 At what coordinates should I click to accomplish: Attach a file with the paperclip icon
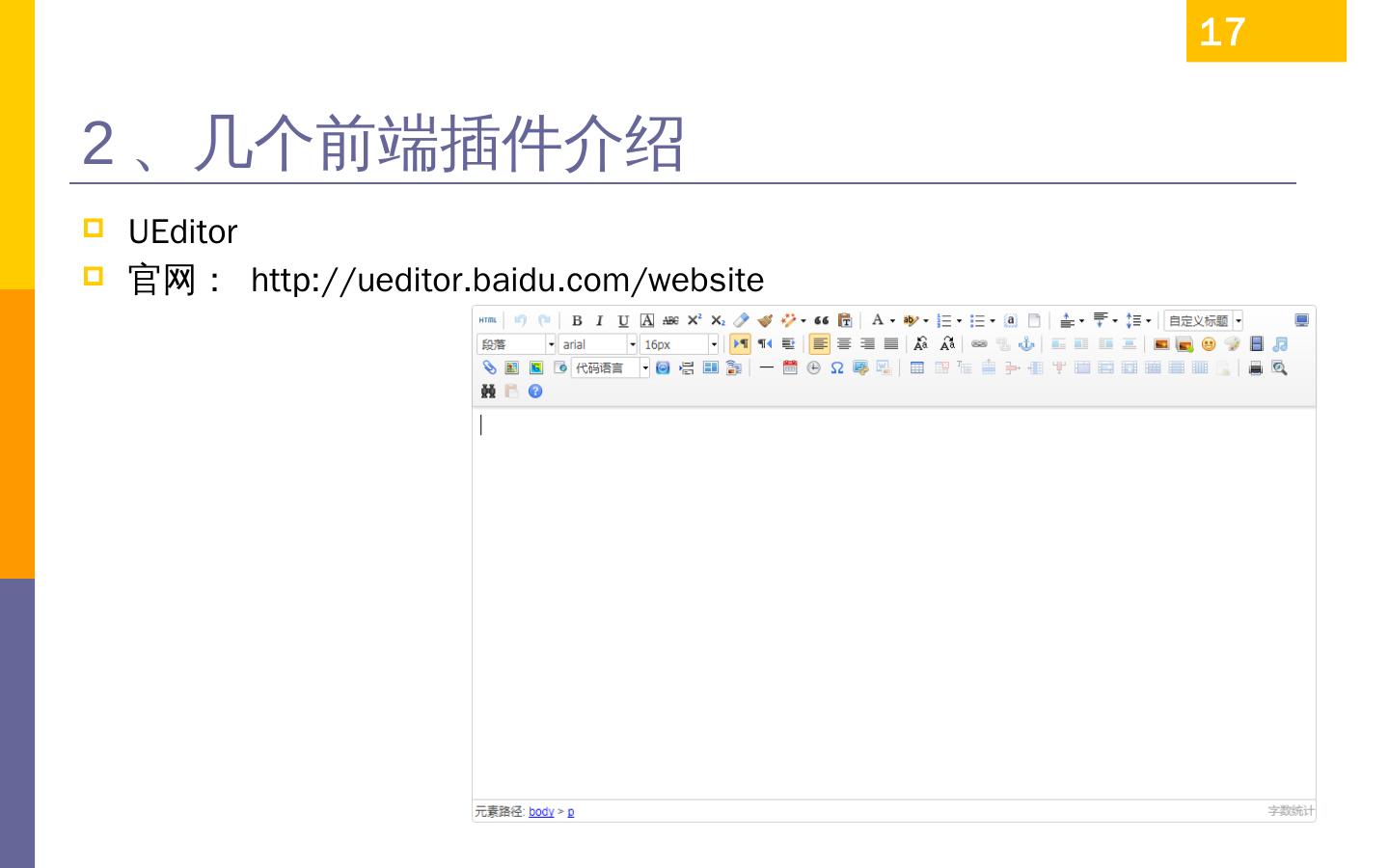489,367
